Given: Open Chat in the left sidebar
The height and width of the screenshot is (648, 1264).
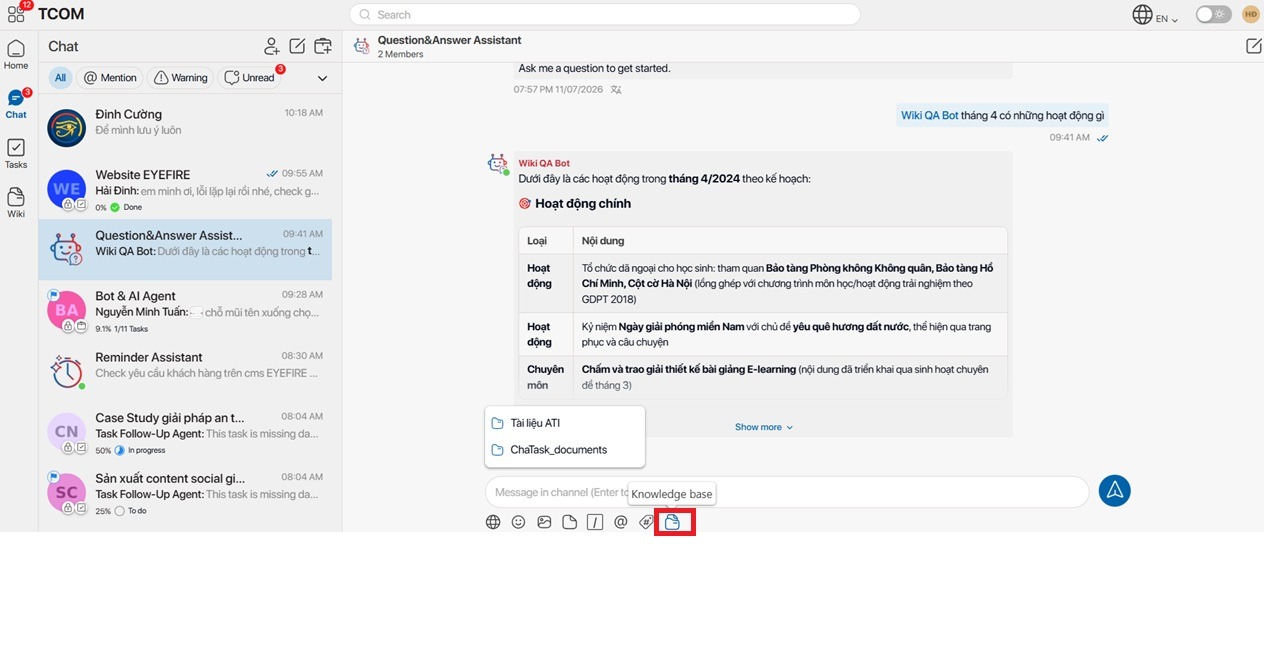Looking at the screenshot, I should point(16,104).
